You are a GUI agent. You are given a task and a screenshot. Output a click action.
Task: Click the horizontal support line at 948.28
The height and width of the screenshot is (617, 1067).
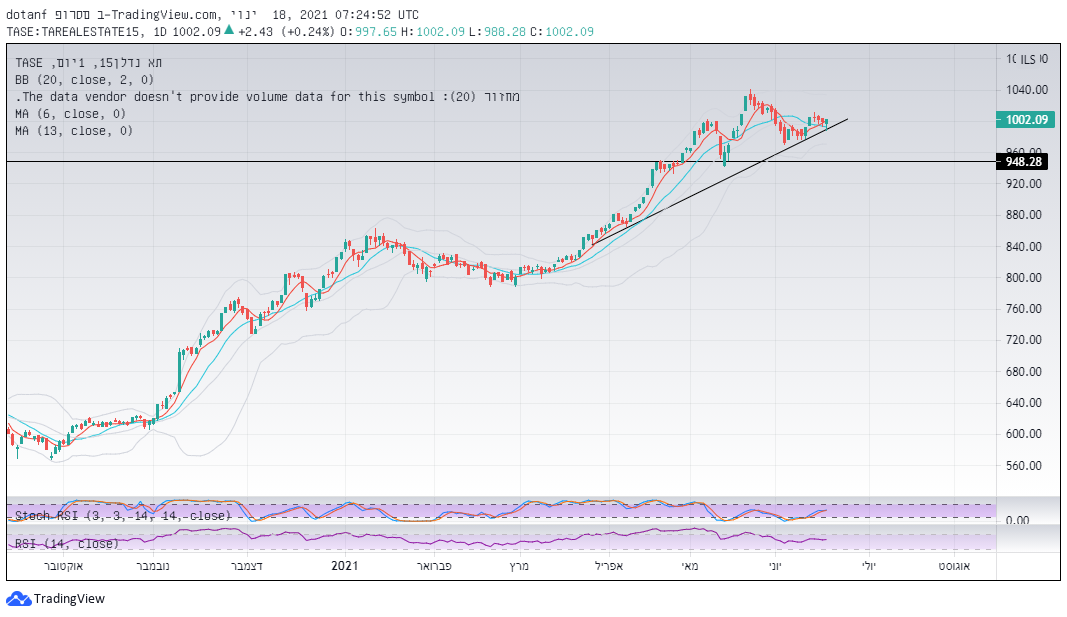tap(501, 162)
